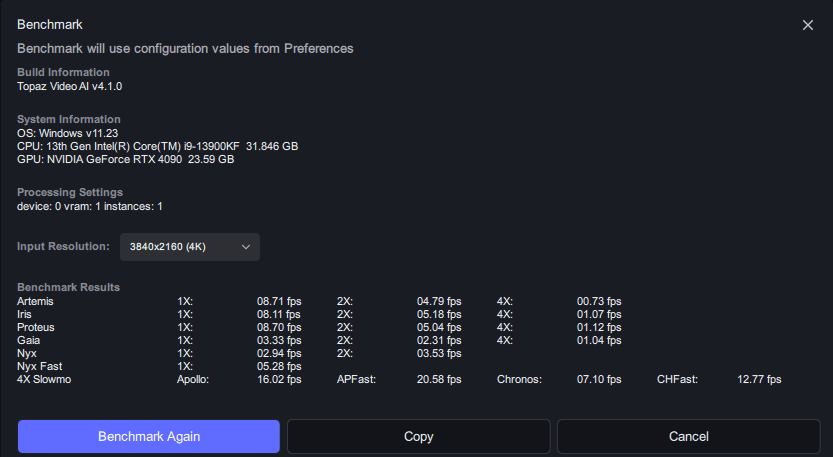Screen dimensions: 833x457
Task: Click the Benchmark Again button
Action: click(149, 436)
